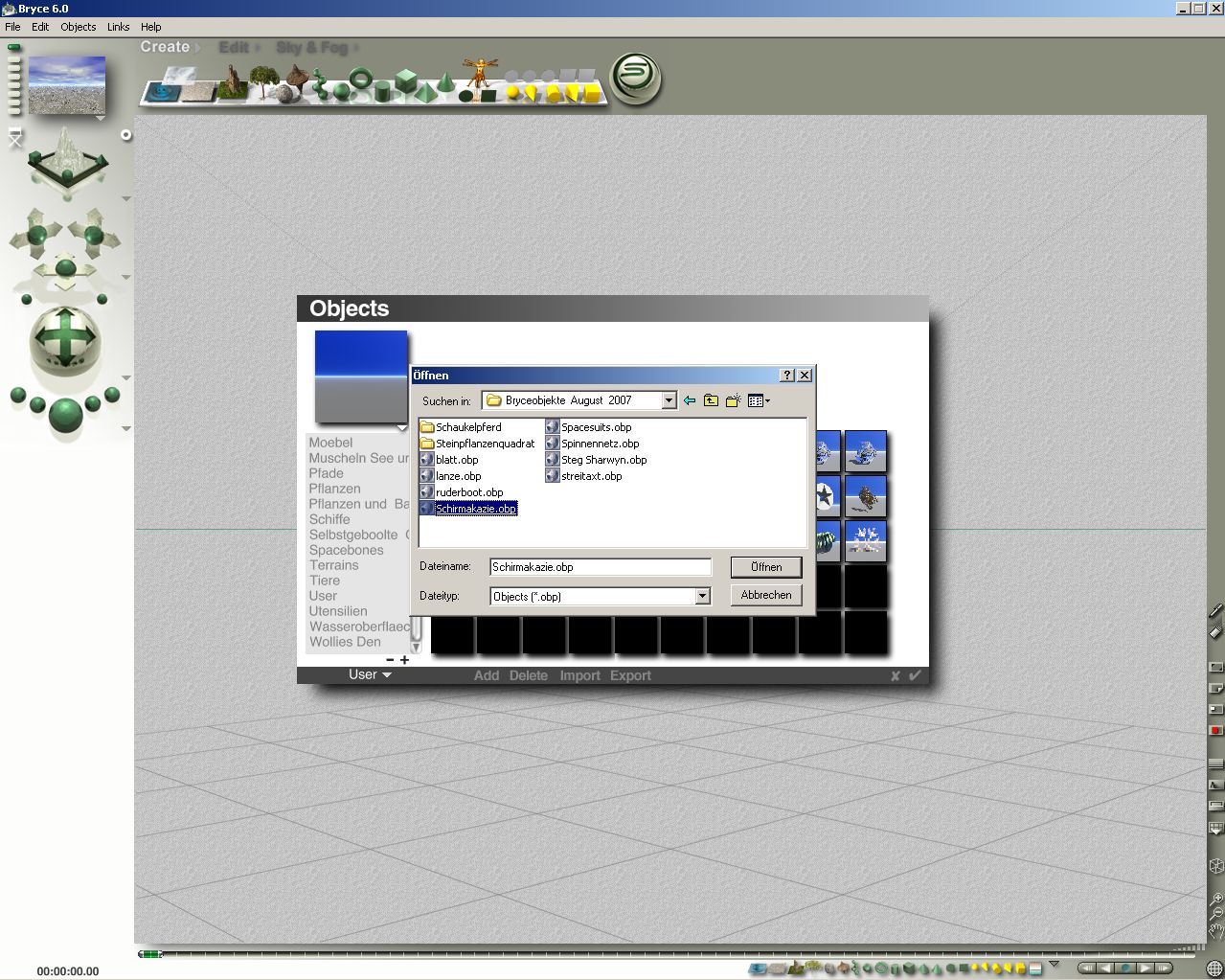Select the Spinnennetz.obp file
This screenshot has width=1225, height=980.
click(592, 444)
